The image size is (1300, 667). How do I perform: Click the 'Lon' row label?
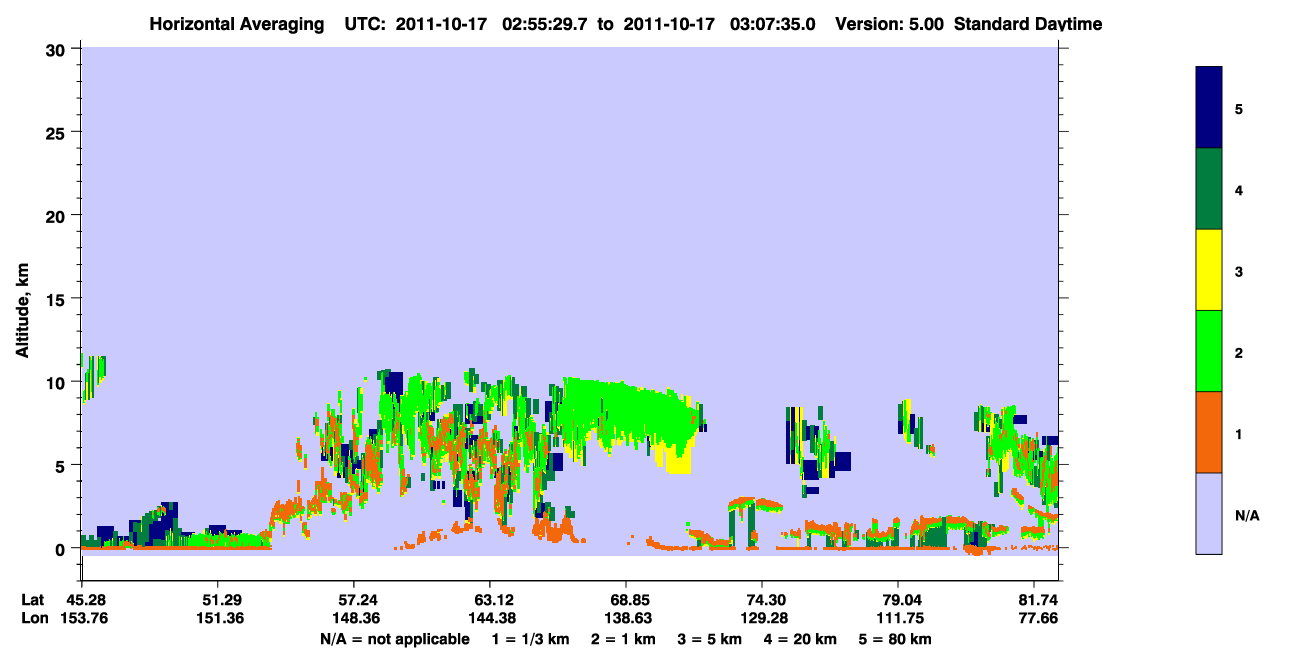click(34, 619)
